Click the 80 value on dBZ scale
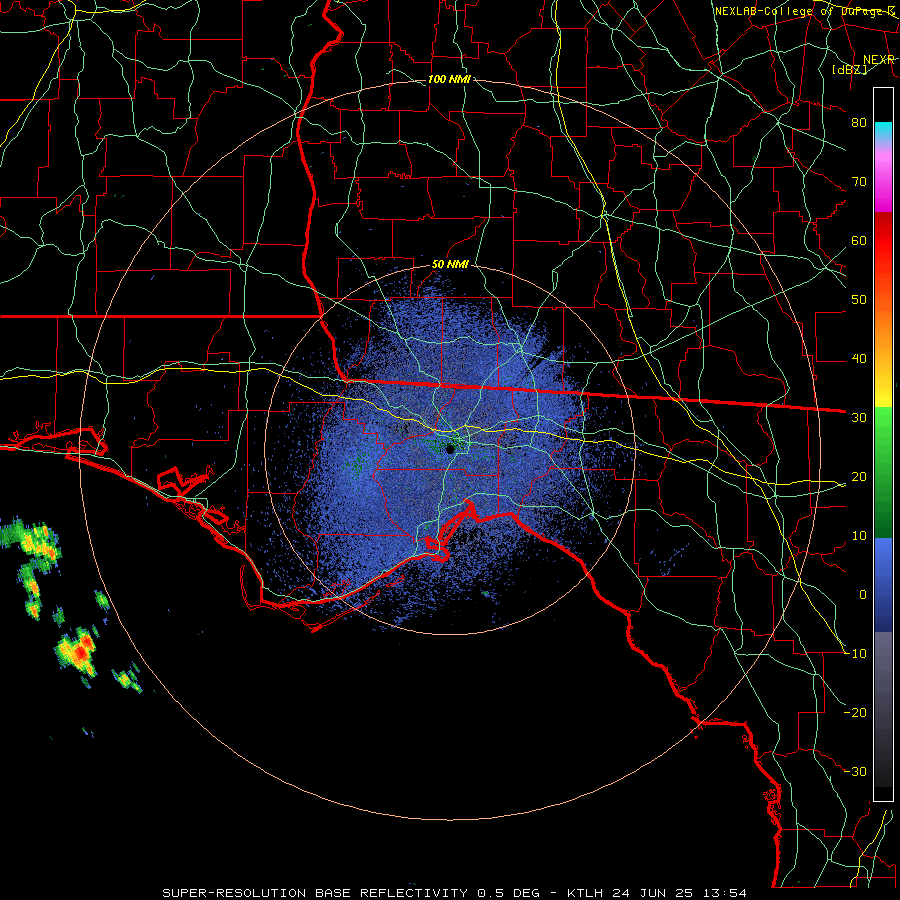Viewport: 900px width, 900px height. pos(859,123)
